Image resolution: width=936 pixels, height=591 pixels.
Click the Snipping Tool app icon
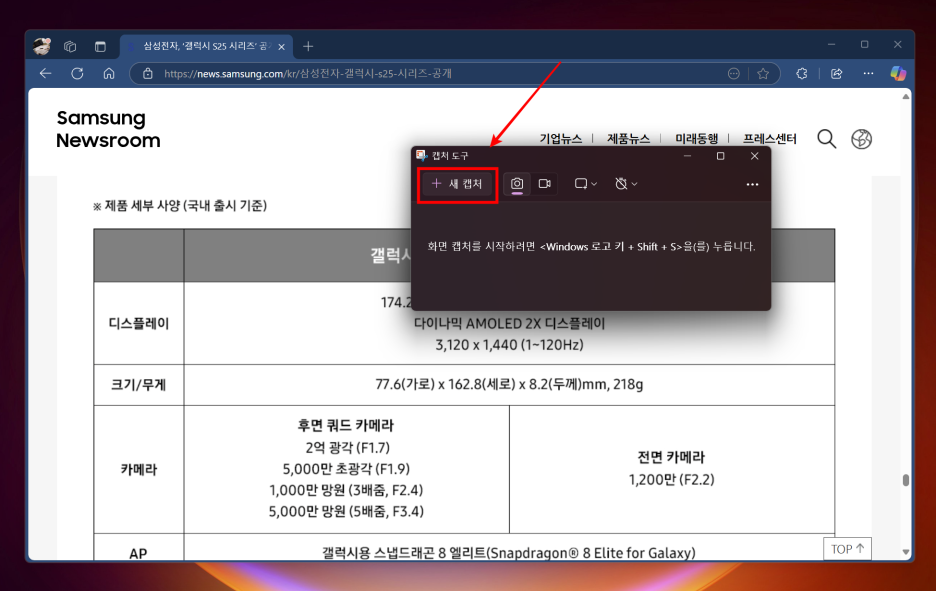(x=422, y=156)
